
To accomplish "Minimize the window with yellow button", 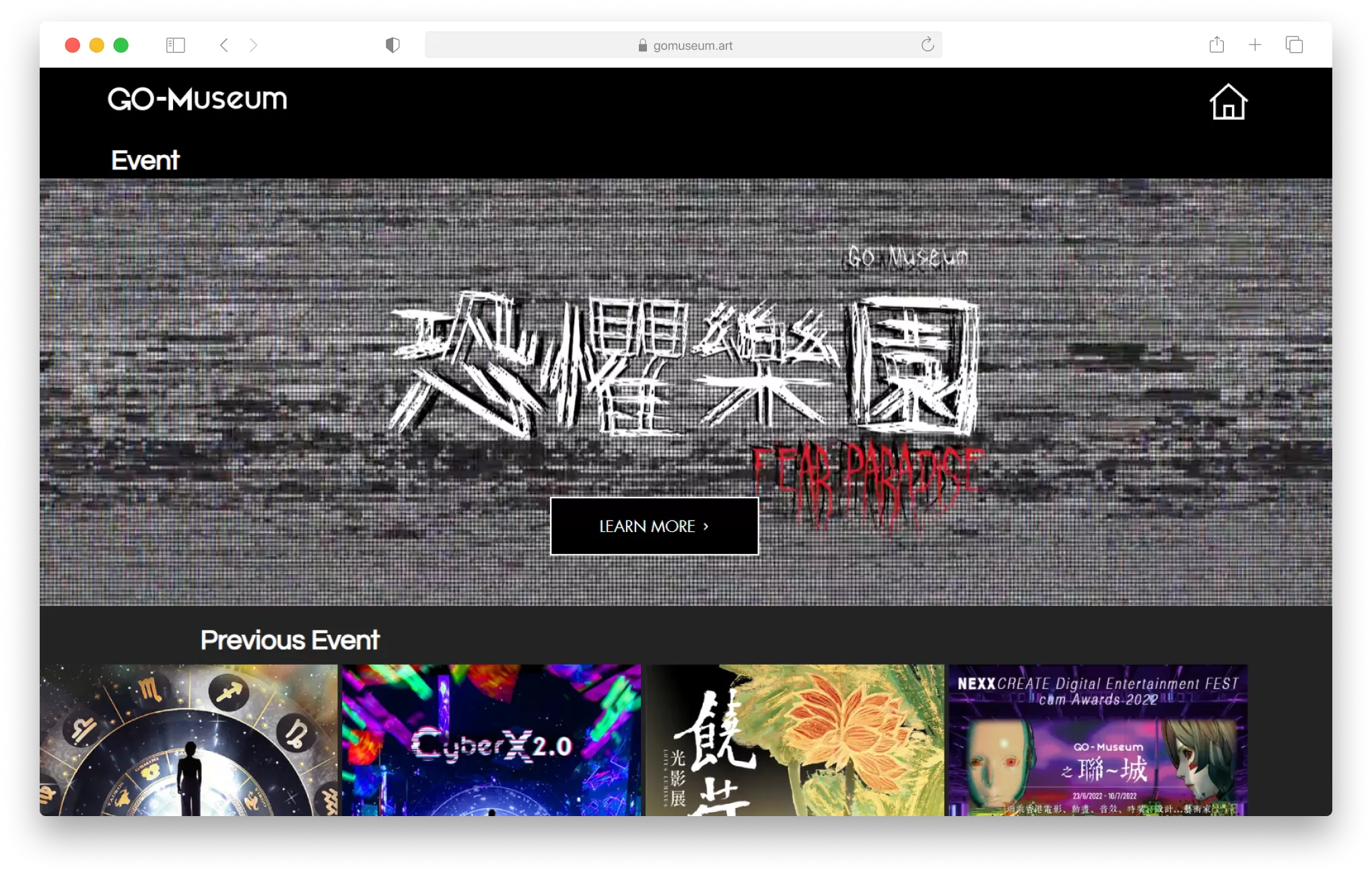I will point(97,45).
